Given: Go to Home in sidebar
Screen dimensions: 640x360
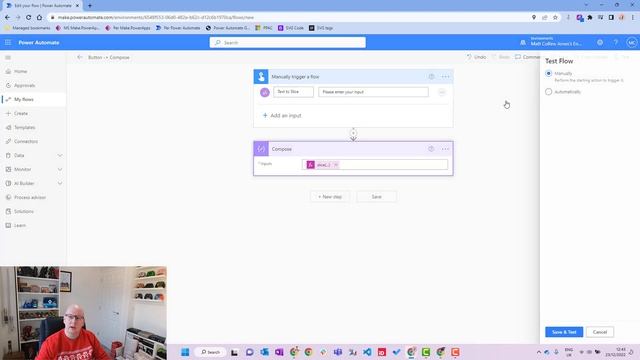Looking at the screenshot, I should point(20,71).
